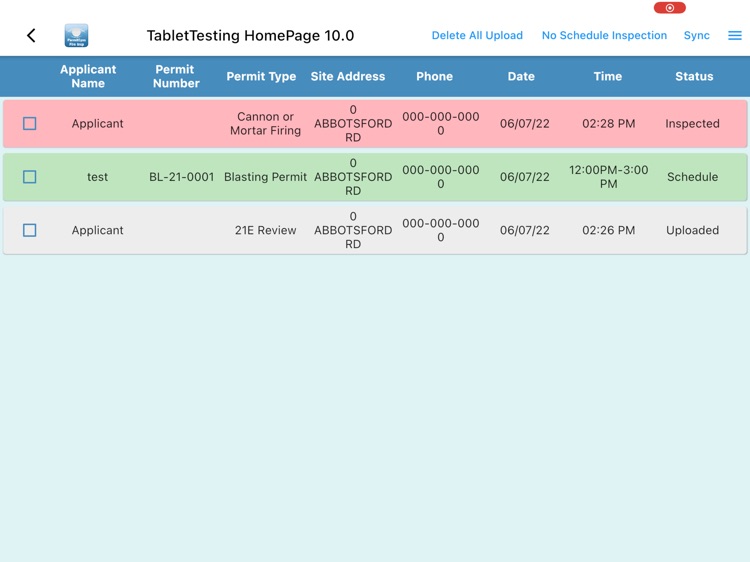750x562 pixels.
Task: Click the 02:28 PM time cell
Action: tap(608, 123)
